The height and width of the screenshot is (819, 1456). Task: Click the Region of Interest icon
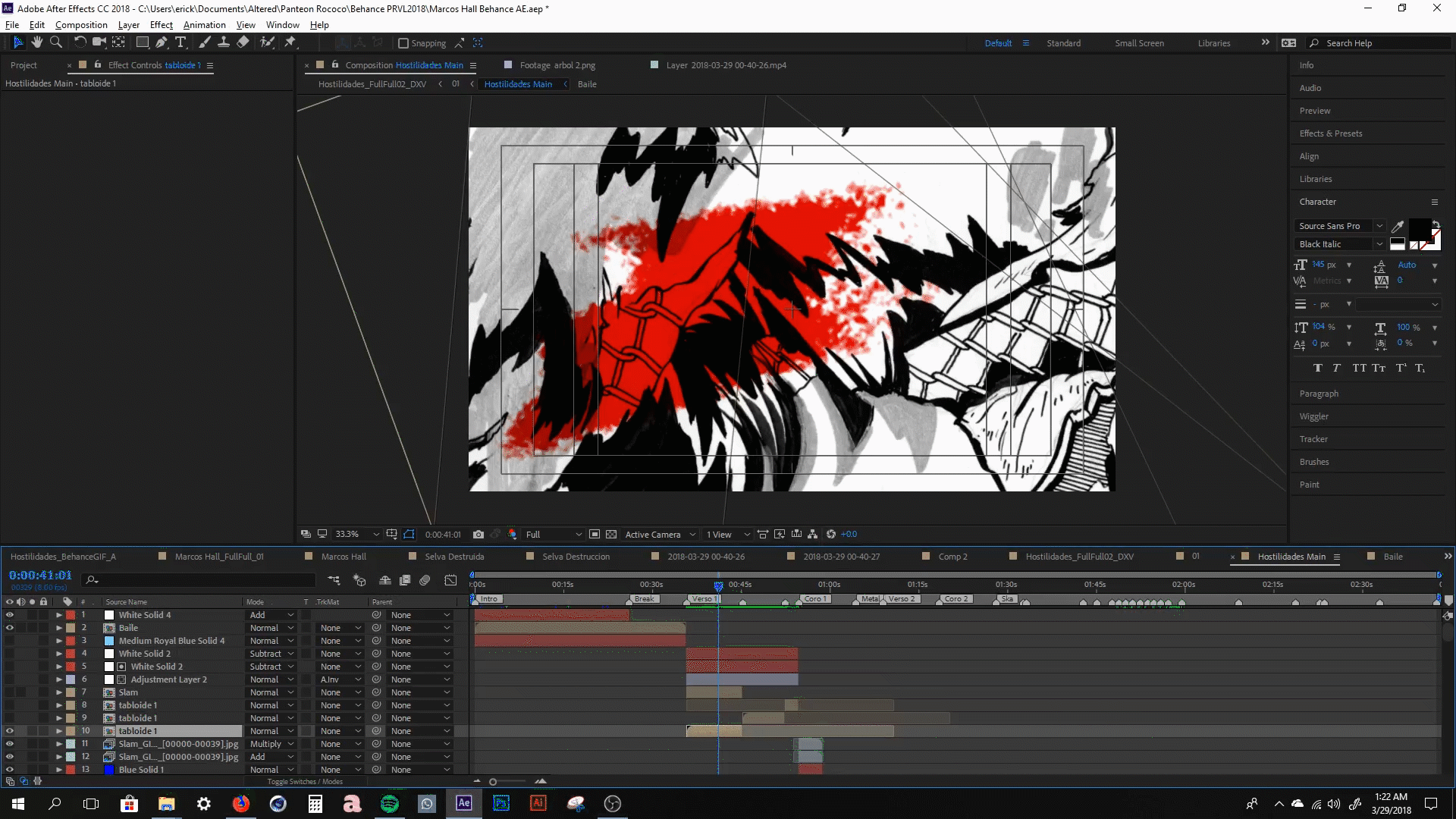click(595, 535)
